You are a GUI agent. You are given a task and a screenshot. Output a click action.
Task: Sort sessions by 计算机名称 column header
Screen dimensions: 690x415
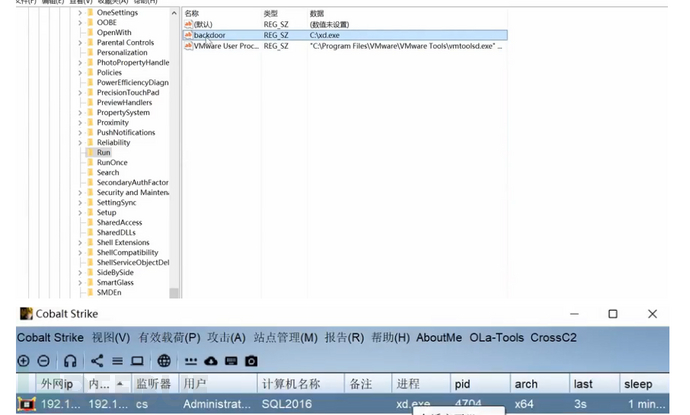tap(301, 384)
